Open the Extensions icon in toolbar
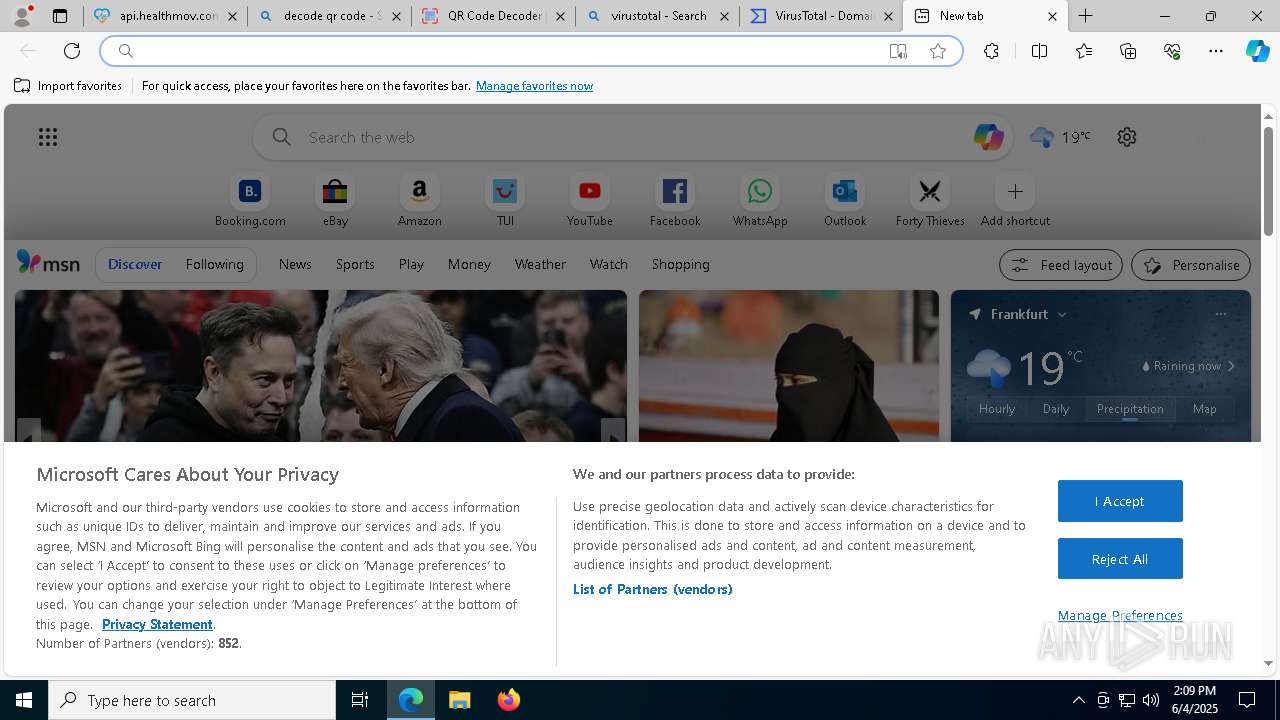Screen dimensions: 1280x720 click(991, 51)
